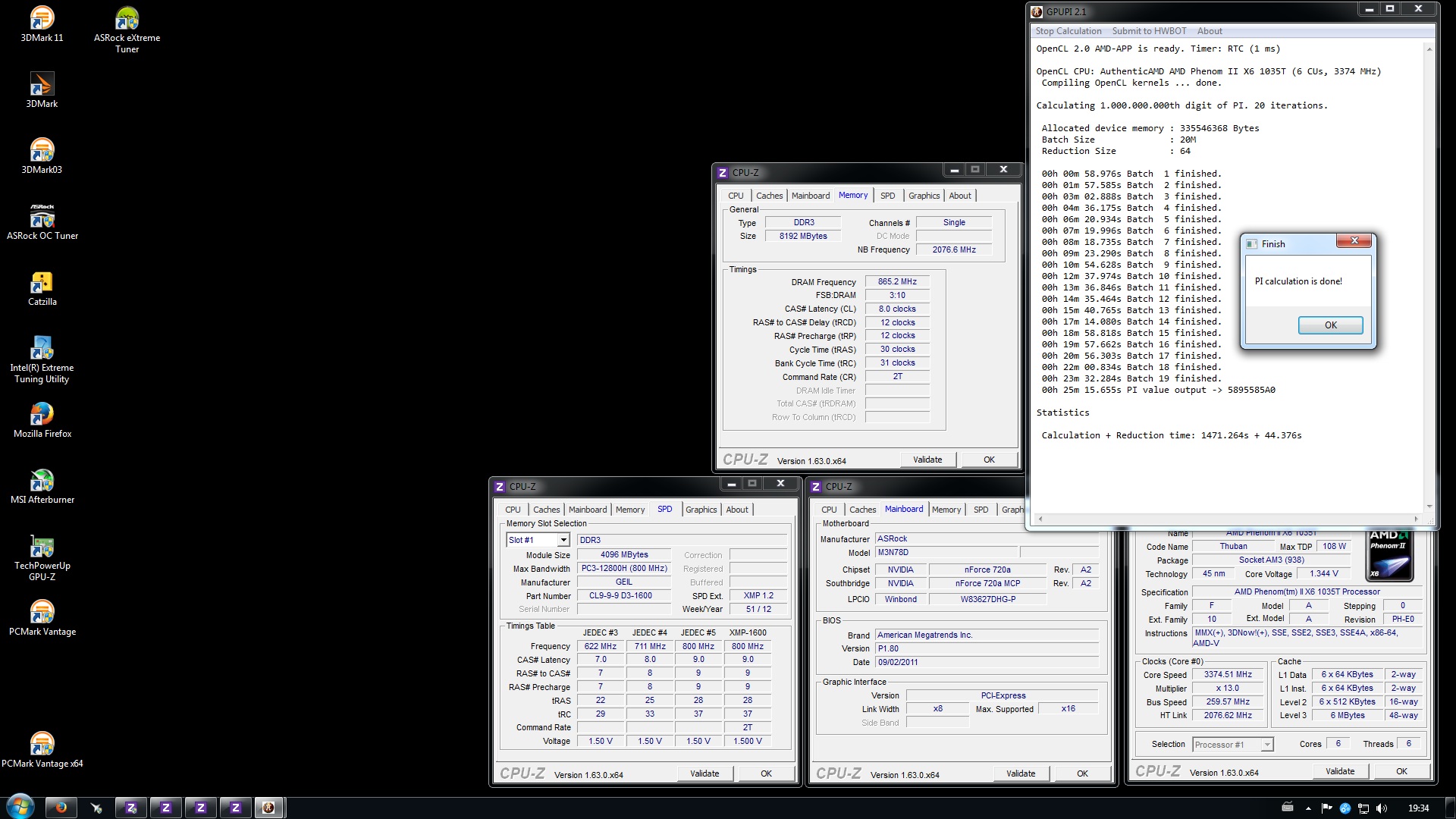The width and height of the screenshot is (1456, 819).
Task: Select Mainboard tab in Memory CPU-Z window
Action: 811,196
